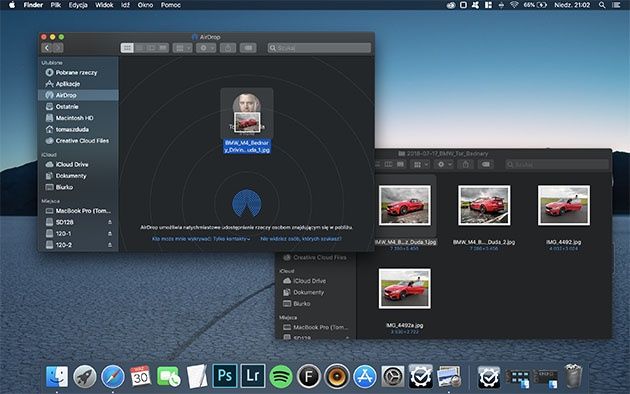Open Creative Cloud Files in BMW folder window sidebar
The image size is (630, 394).
pos(315,257)
